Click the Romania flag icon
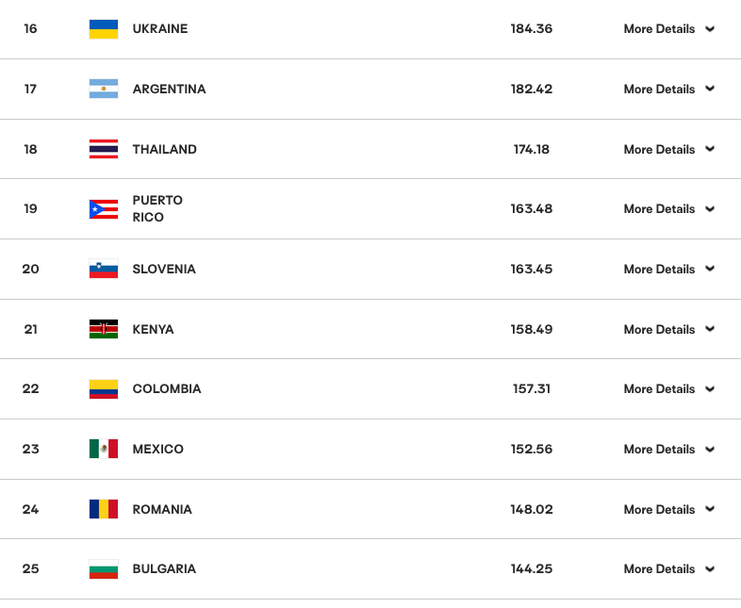 tap(103, 509)
